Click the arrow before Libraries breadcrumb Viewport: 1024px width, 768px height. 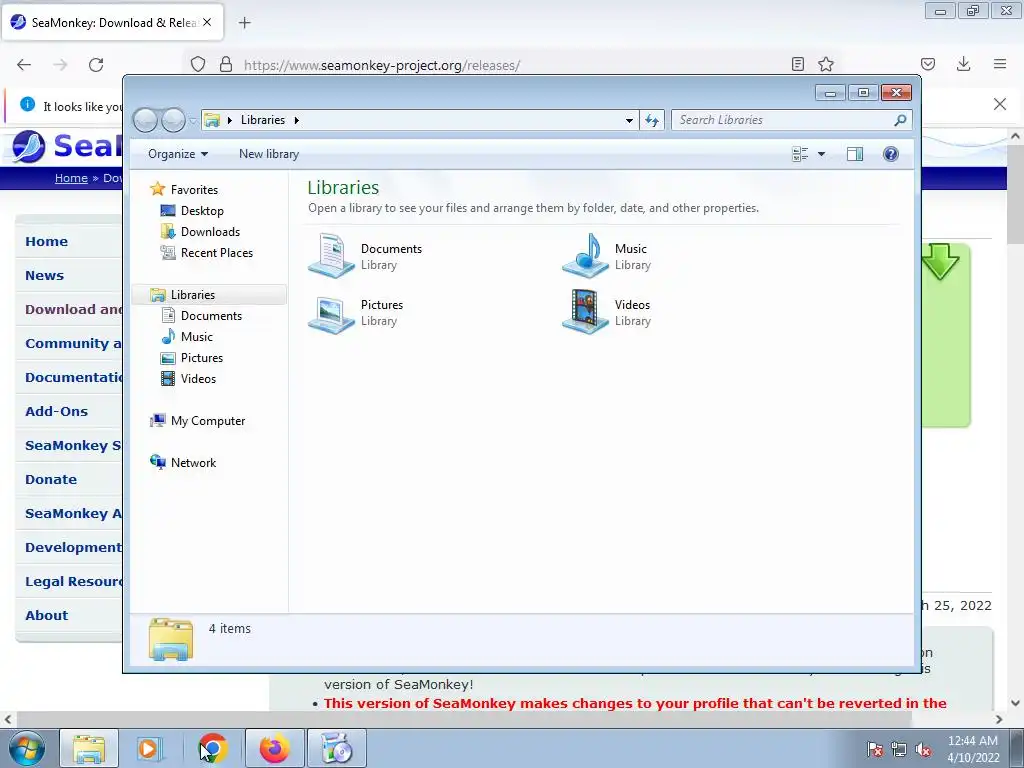coord(230,120)
